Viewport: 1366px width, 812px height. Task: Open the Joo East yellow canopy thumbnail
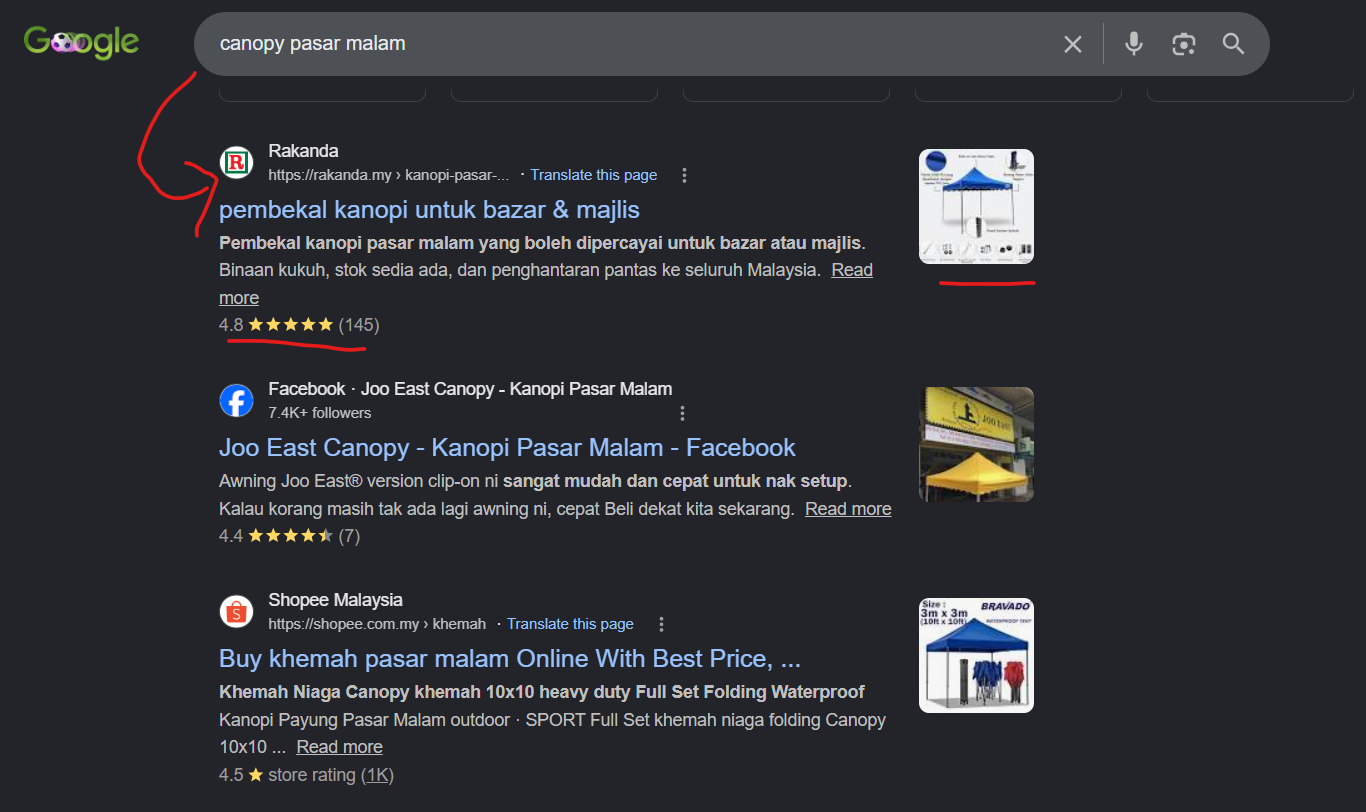point(976,444)
